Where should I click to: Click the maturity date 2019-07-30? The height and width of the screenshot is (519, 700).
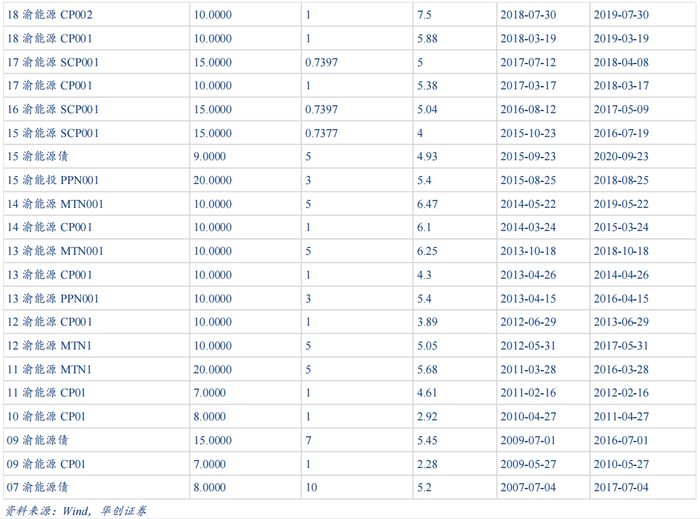[621, 15]
